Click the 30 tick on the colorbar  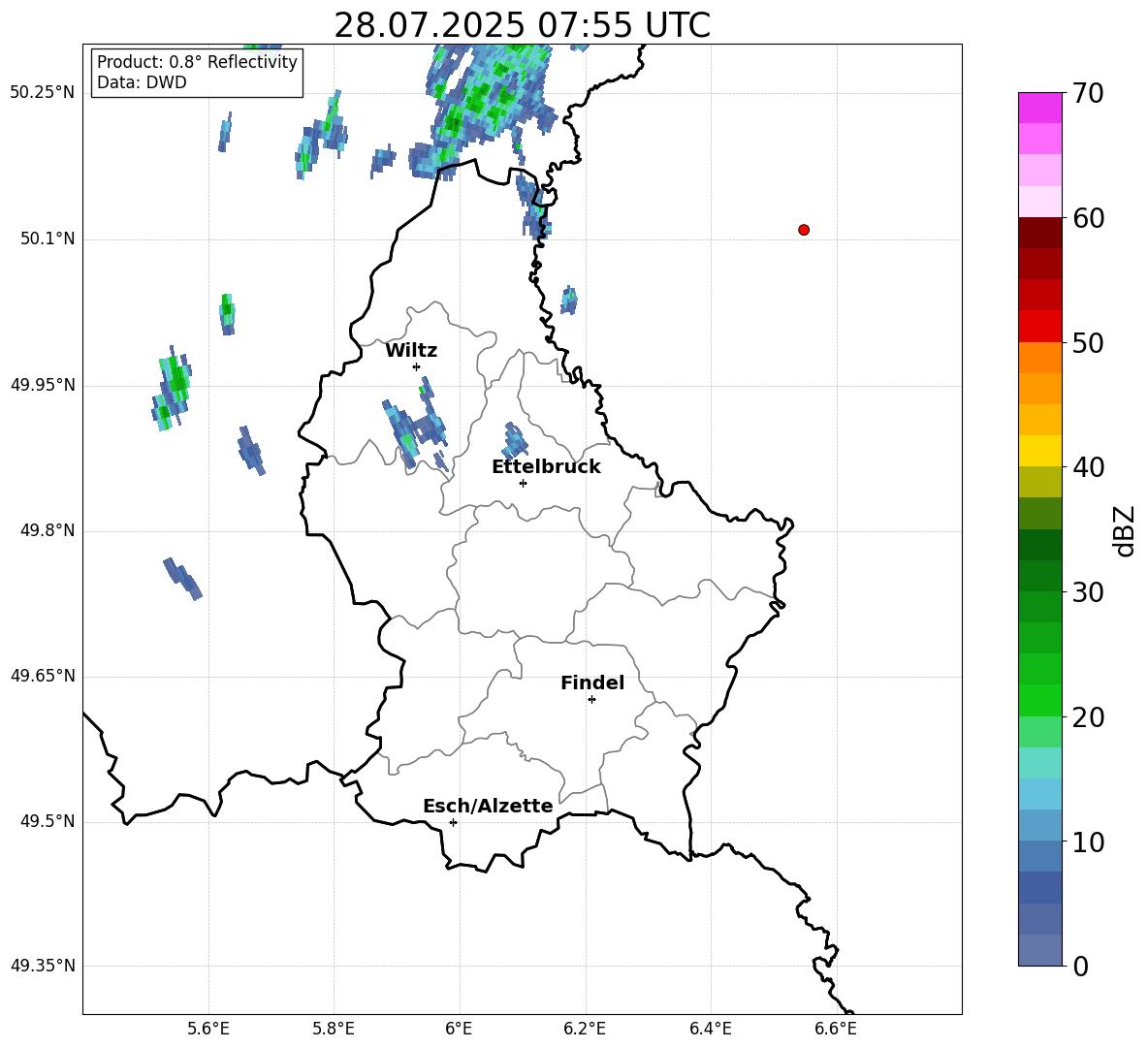click(1088, 592)
